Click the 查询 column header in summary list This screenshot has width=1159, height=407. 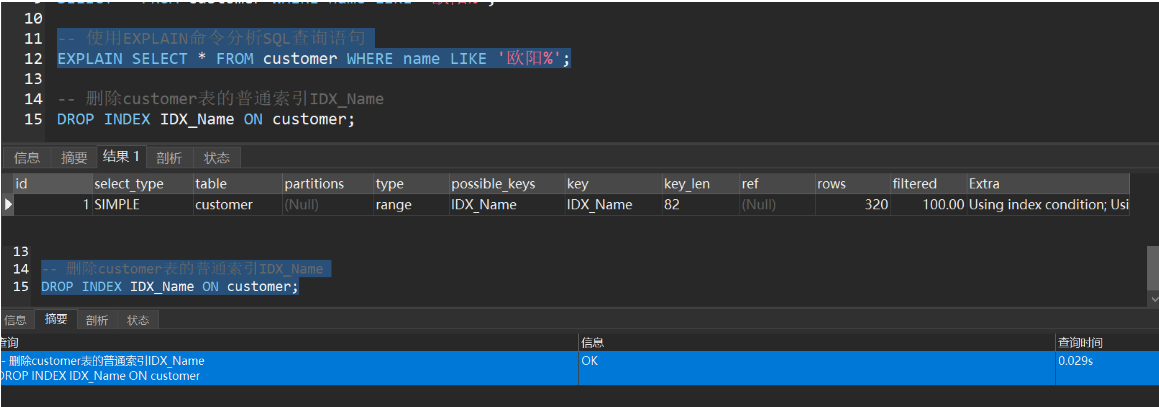288,343
